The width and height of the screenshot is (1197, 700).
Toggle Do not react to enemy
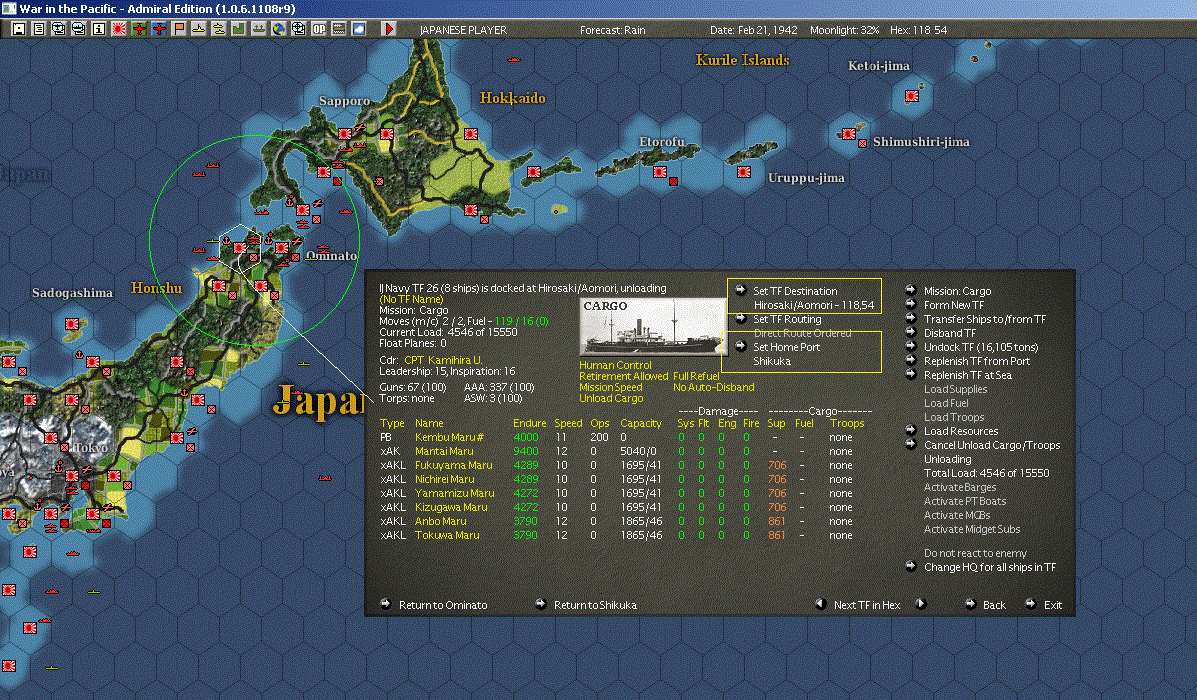(975, 553)
